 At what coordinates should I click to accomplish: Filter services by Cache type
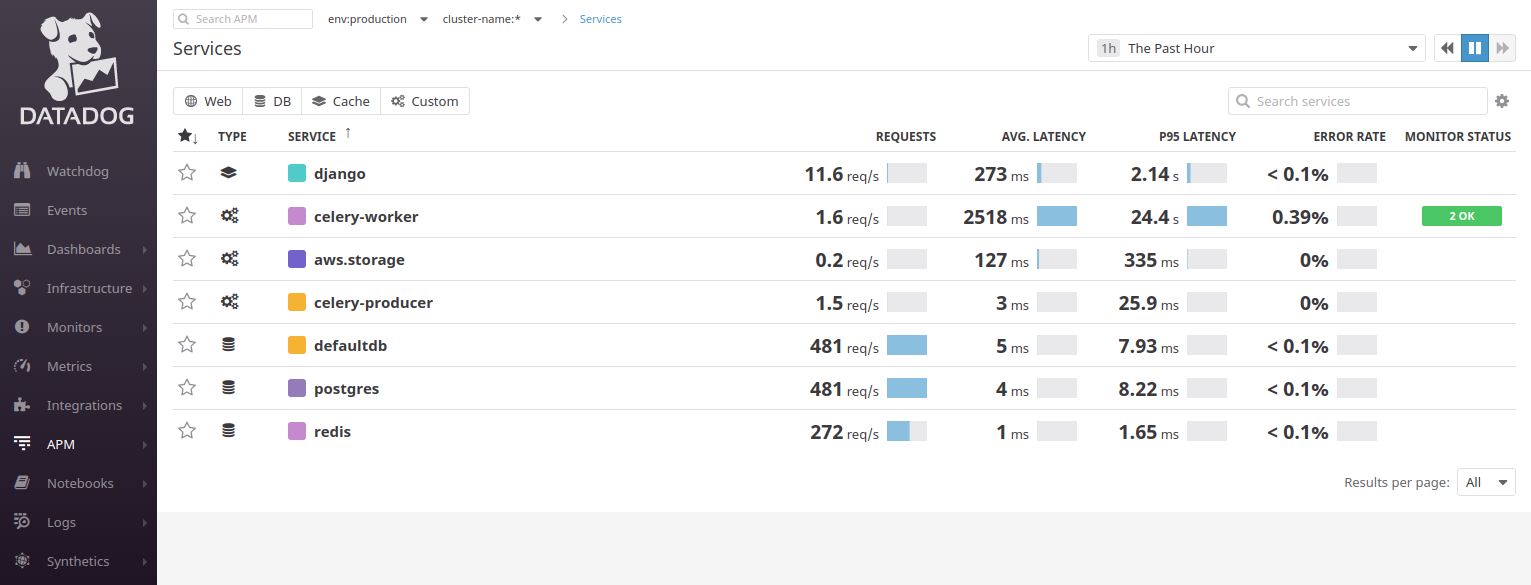pos(341,101)
